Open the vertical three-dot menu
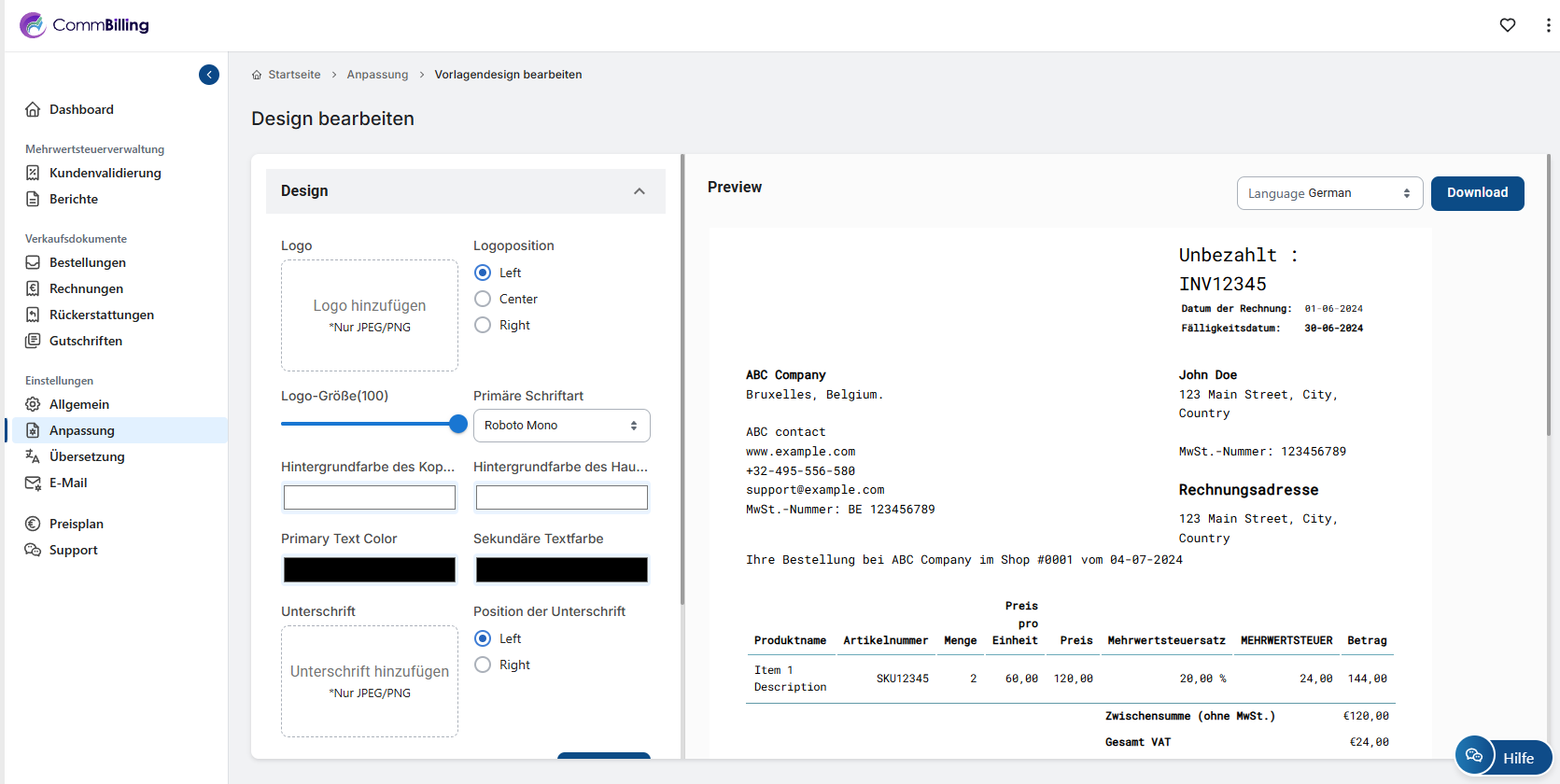 (1548, 25)
